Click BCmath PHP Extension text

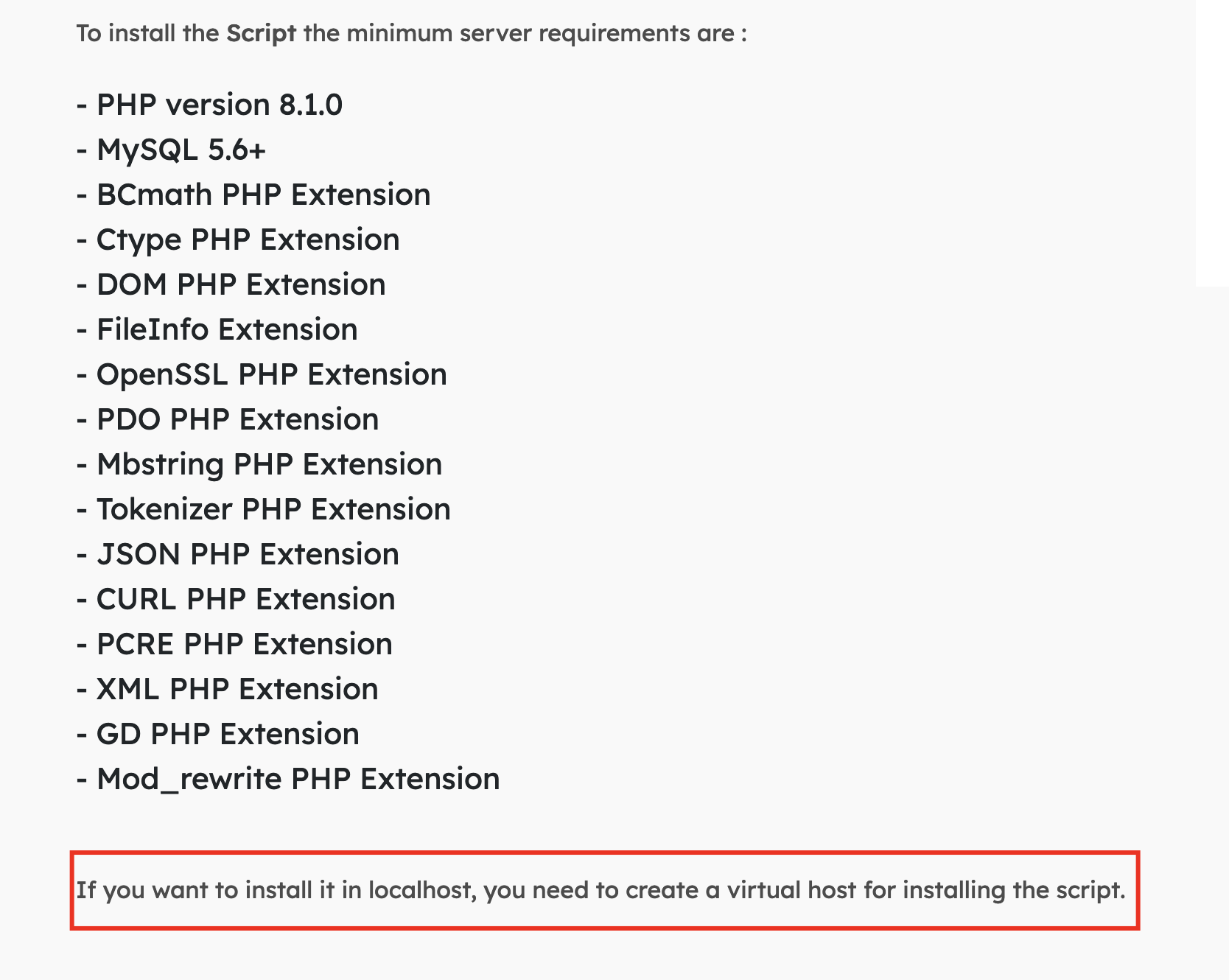tap(253, 195)
